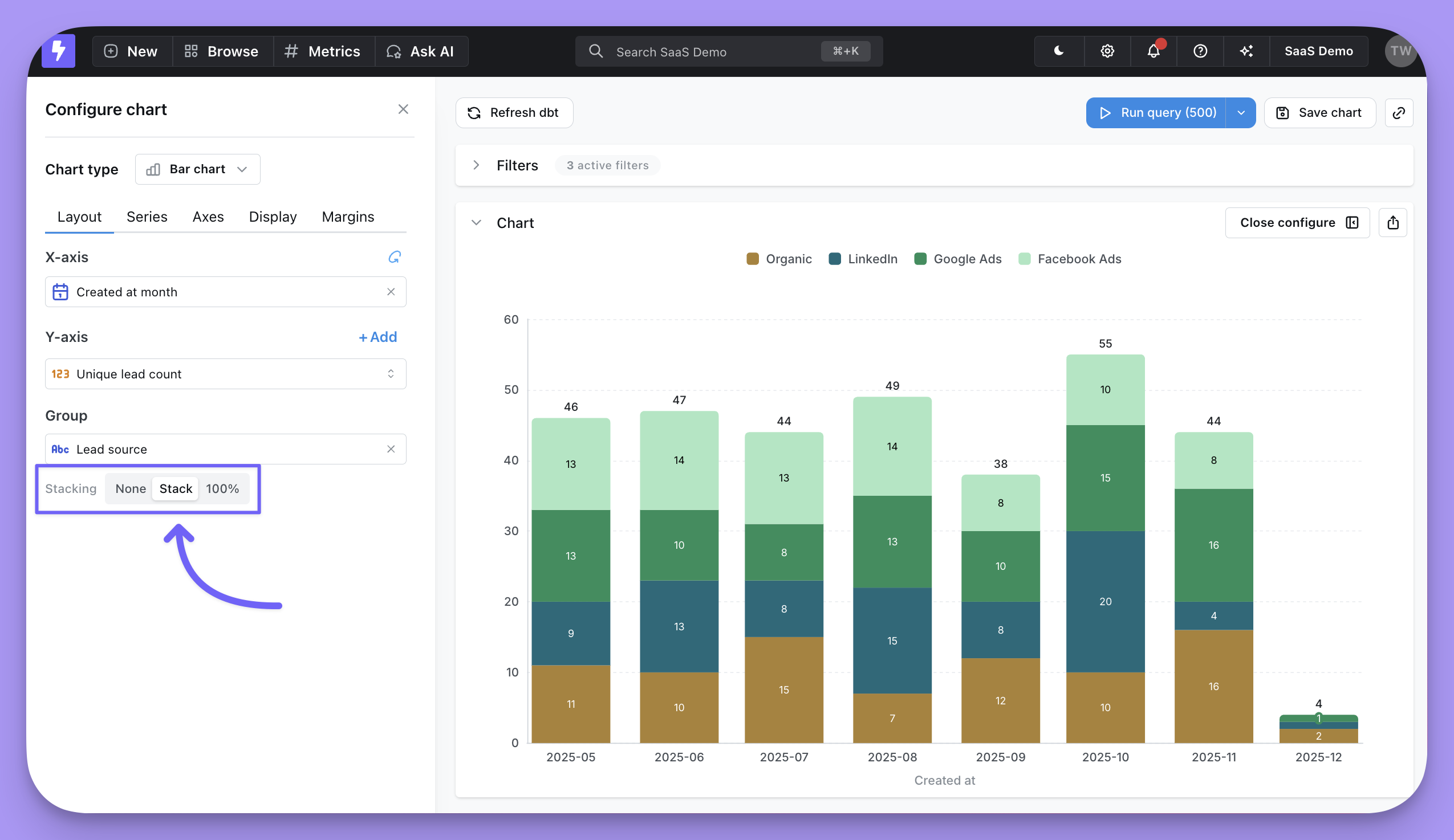Click the Created at month X-axis field
Image resolution: width=1454 pixels, height=840 pixels.
pos(226,292)
